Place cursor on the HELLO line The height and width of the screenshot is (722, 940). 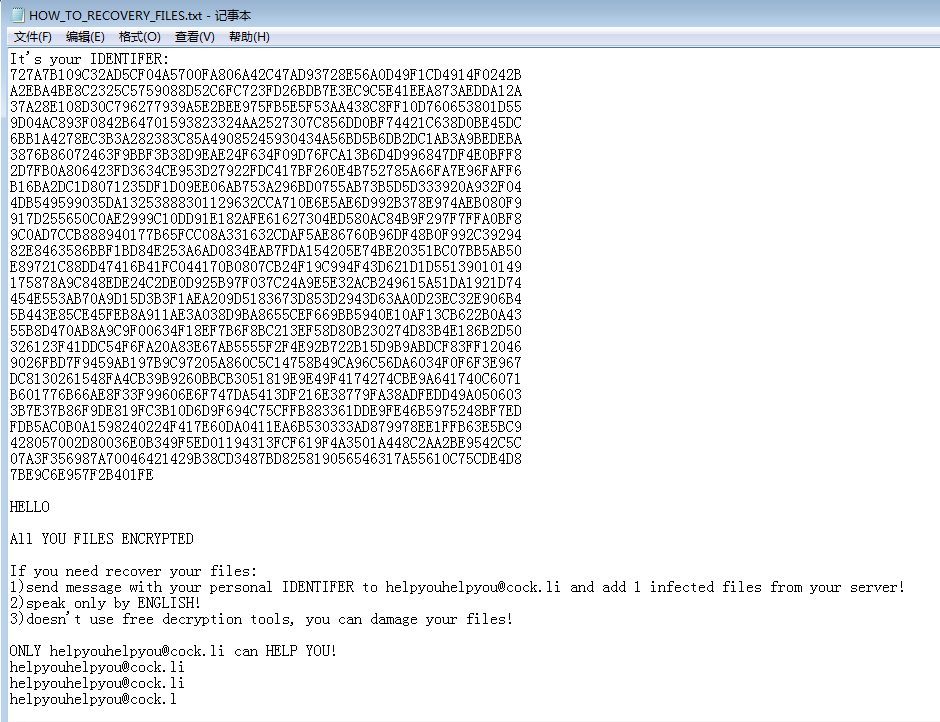(29, 507)
